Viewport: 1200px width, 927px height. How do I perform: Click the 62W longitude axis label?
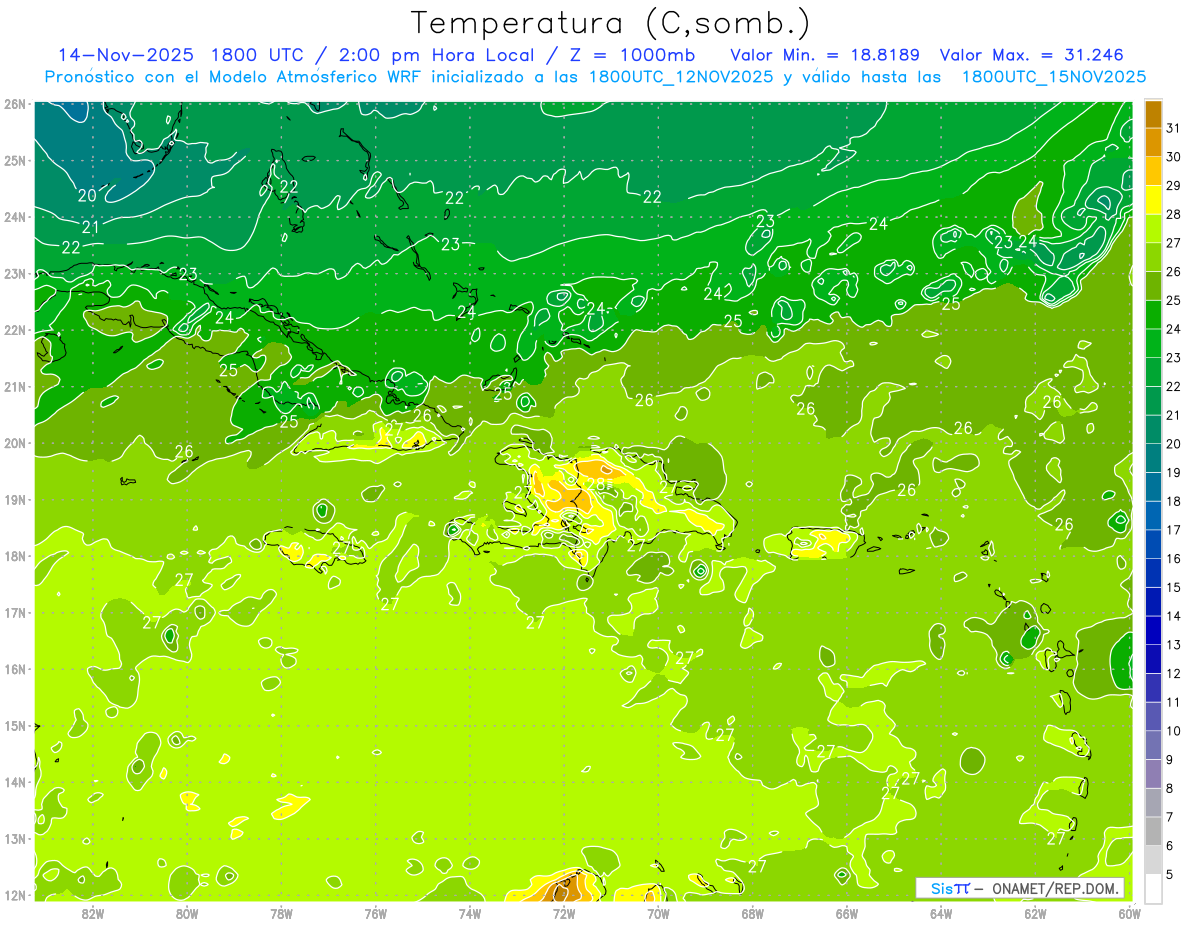pyautogui.click(x=1035, y=913)
